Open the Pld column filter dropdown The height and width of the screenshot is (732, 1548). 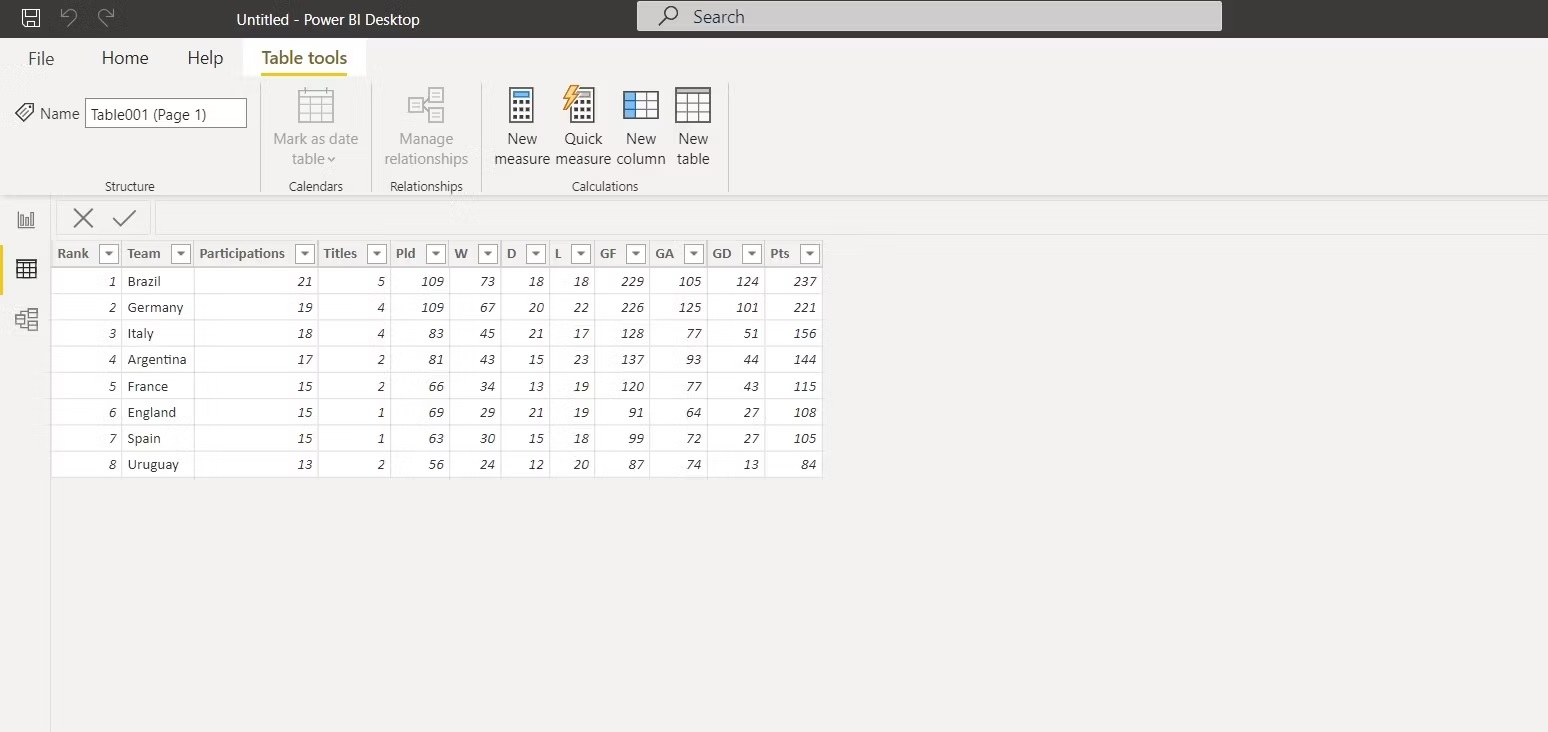tap(436, 254)
